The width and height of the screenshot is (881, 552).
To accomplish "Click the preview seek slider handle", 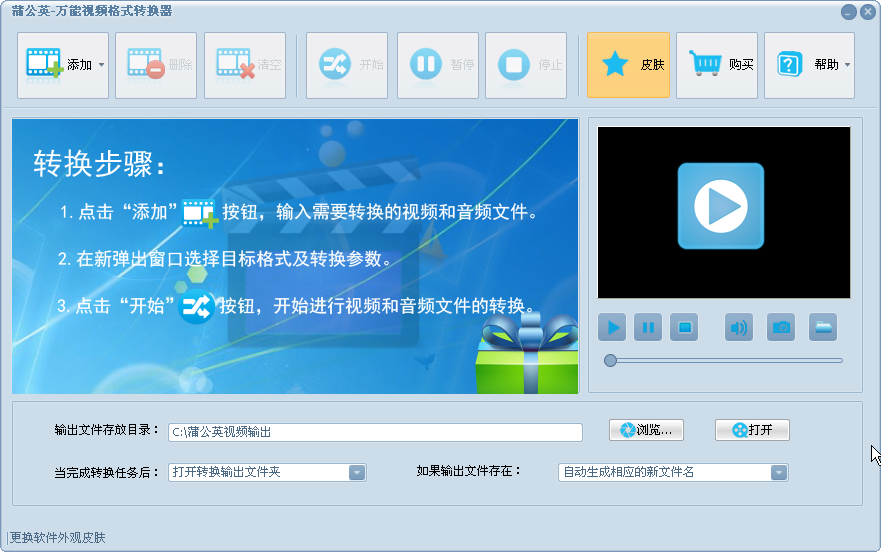I will (x=610, y=361).
